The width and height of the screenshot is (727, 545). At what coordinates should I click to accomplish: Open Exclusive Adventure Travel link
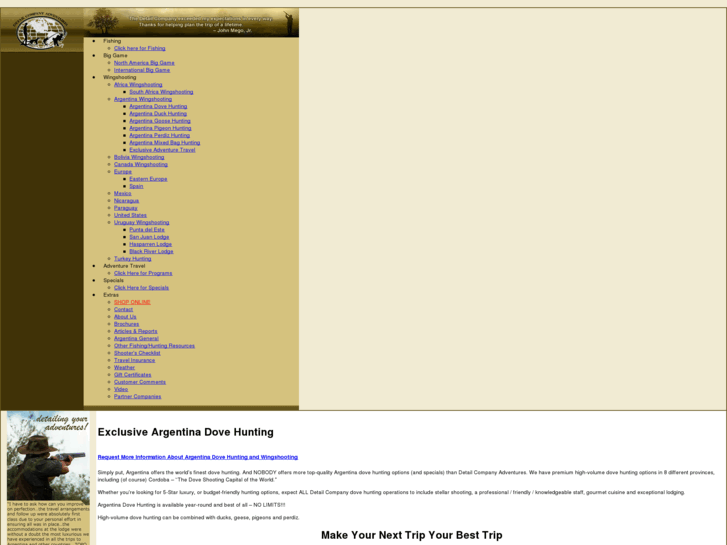[x=162, y=150]
